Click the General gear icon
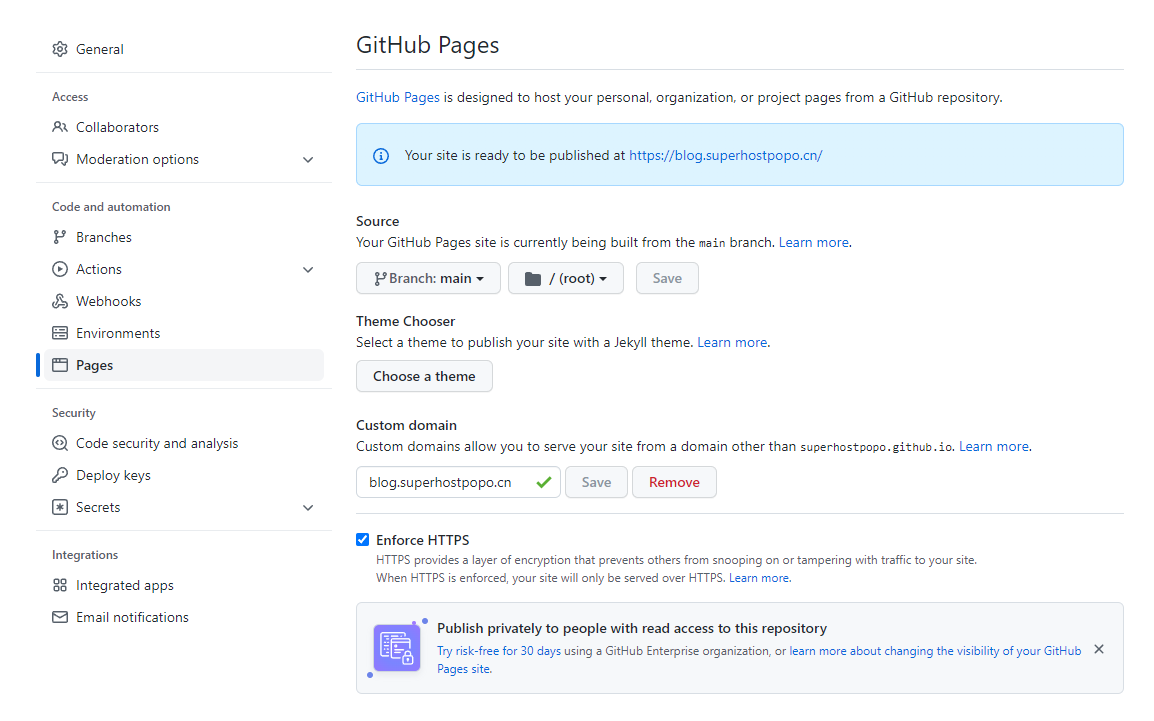Screen dimensions: 1154x721 tap(60, 49)
